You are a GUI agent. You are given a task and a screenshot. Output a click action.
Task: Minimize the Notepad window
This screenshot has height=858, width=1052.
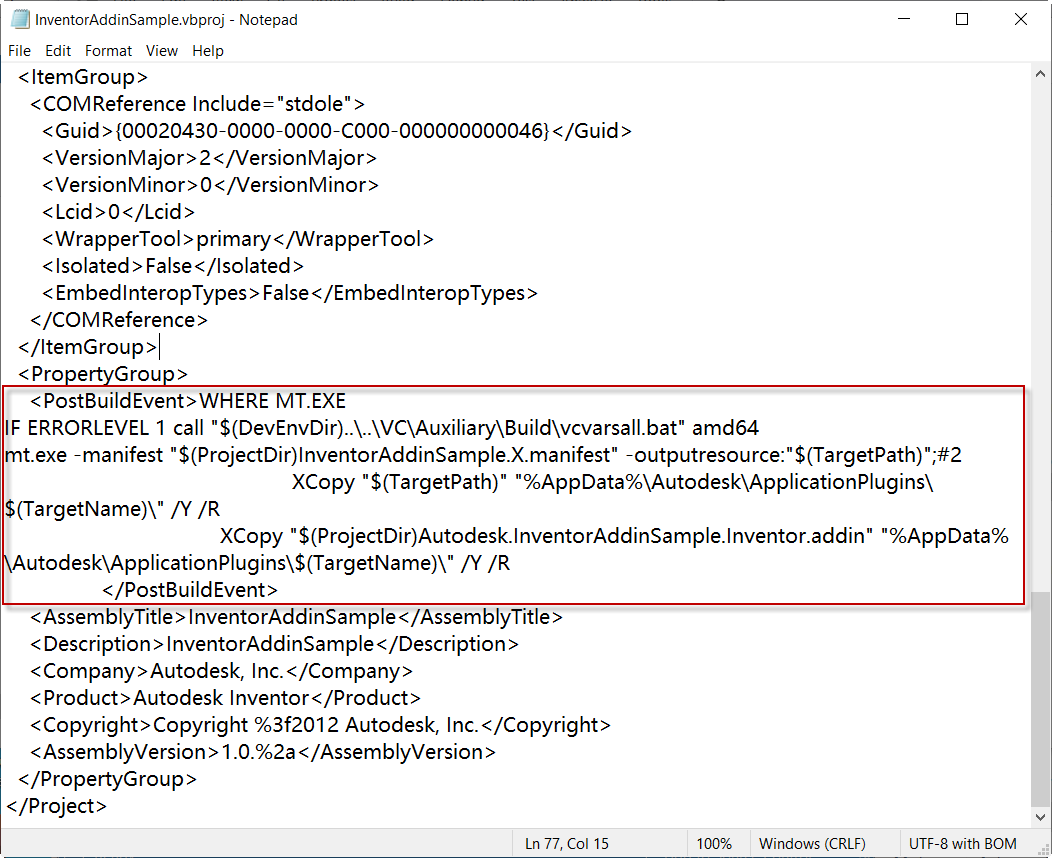tap(904, 19)
